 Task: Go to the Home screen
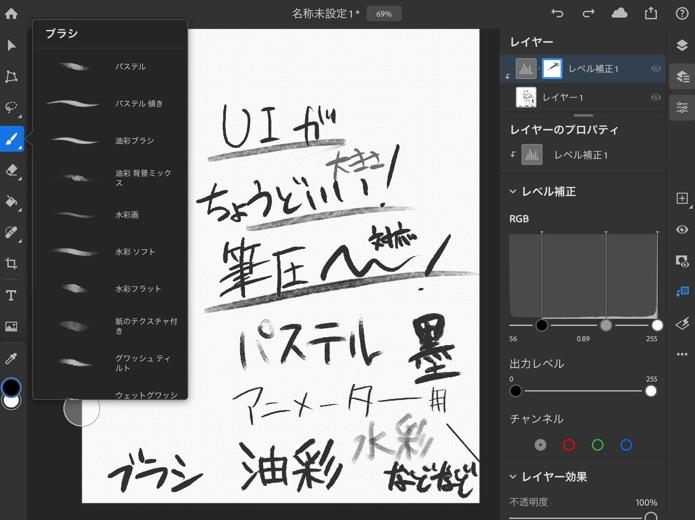[12, 13]
